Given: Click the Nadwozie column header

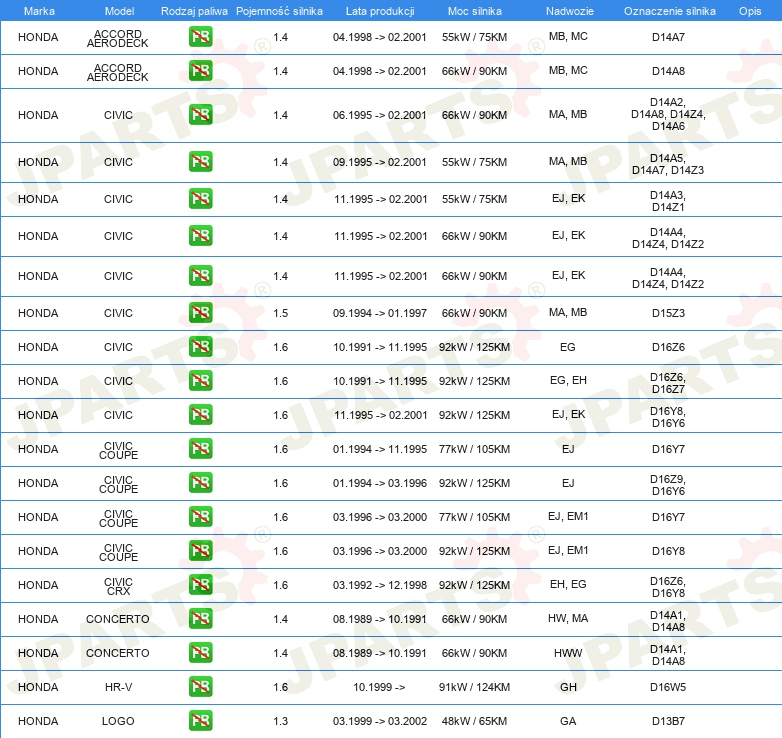Looking at the screenshot, I should 570,11.
